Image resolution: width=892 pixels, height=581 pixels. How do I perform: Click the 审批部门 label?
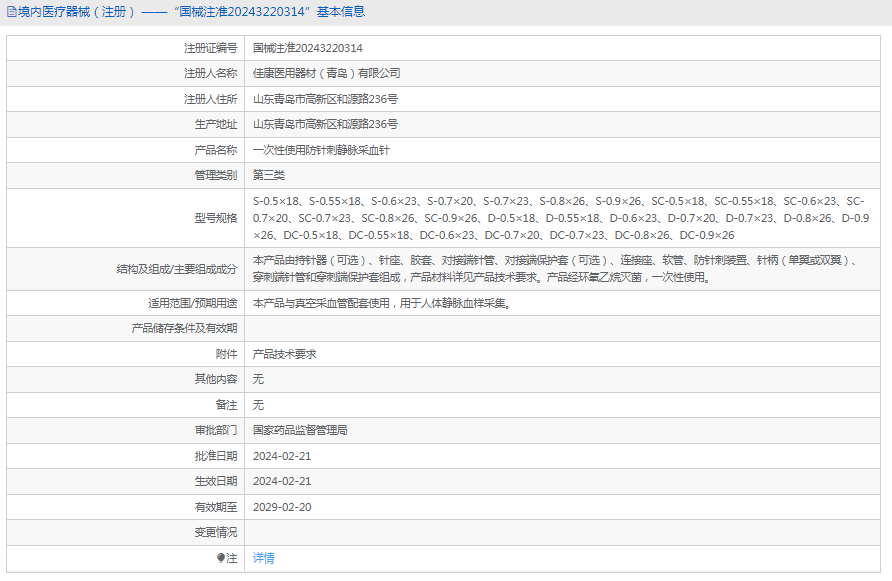coord(216,430)
